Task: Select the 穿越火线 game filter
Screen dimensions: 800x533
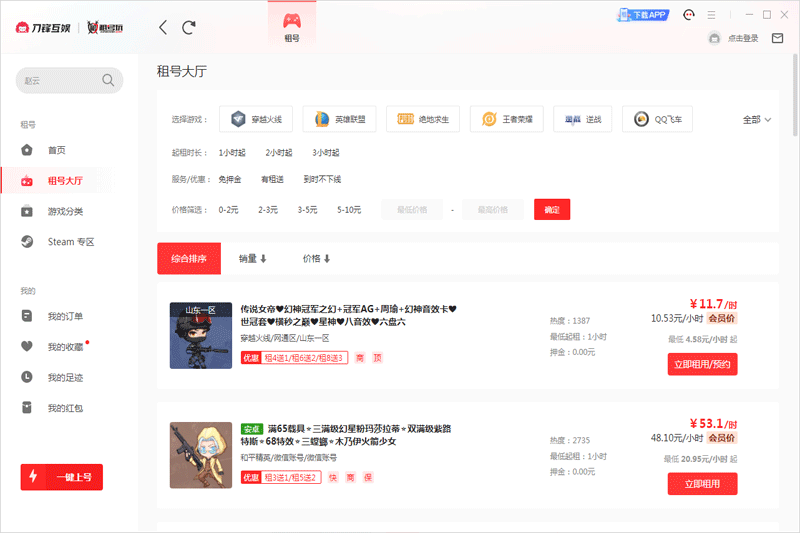Action: pos(256,119)
